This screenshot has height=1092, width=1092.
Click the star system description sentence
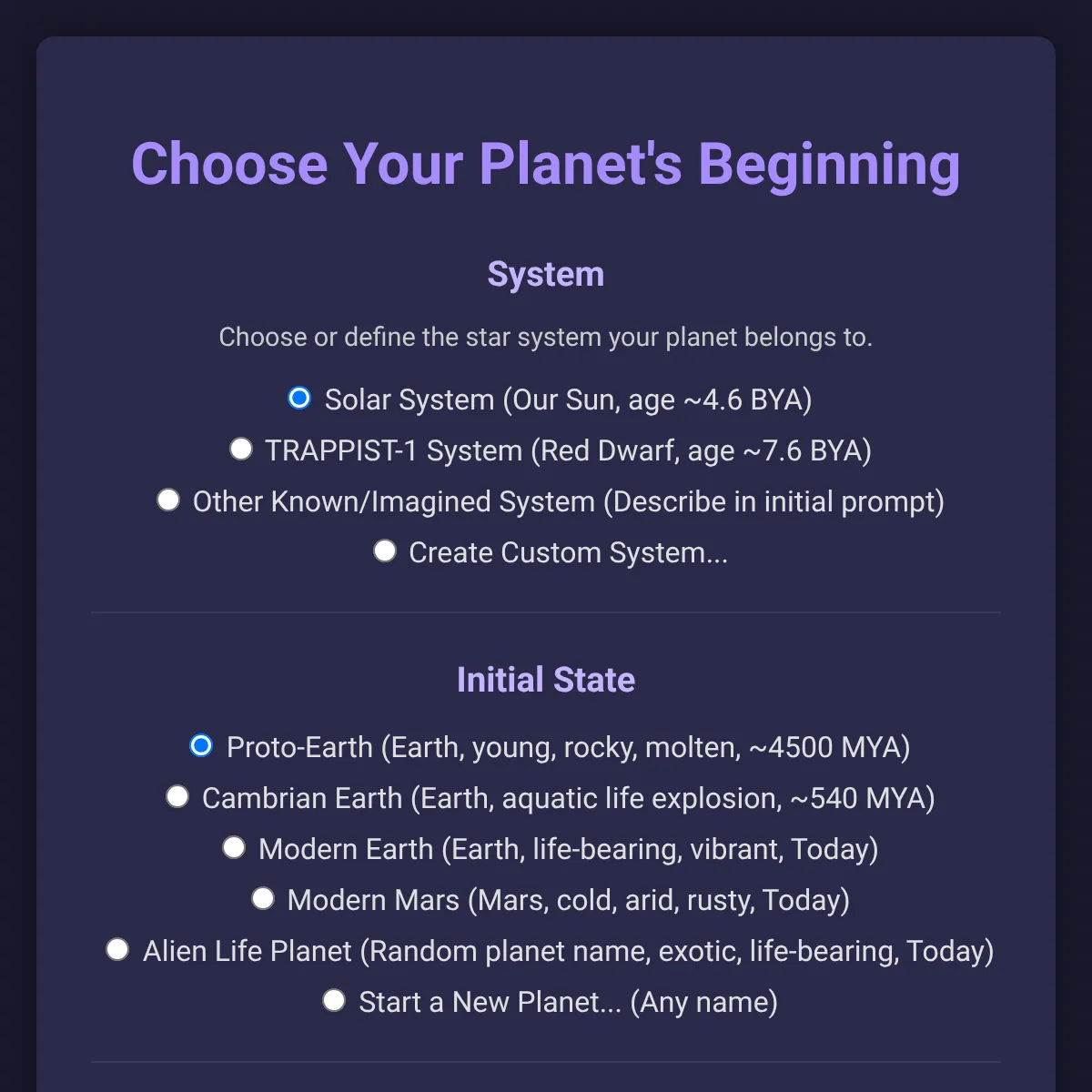click(x=546, y=338)
